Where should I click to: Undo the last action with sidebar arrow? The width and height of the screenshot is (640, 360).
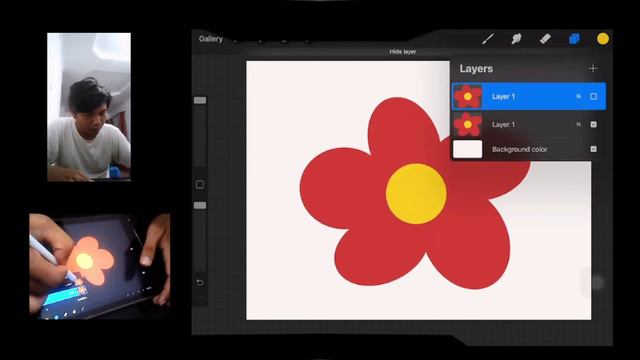tap(200, 282)
